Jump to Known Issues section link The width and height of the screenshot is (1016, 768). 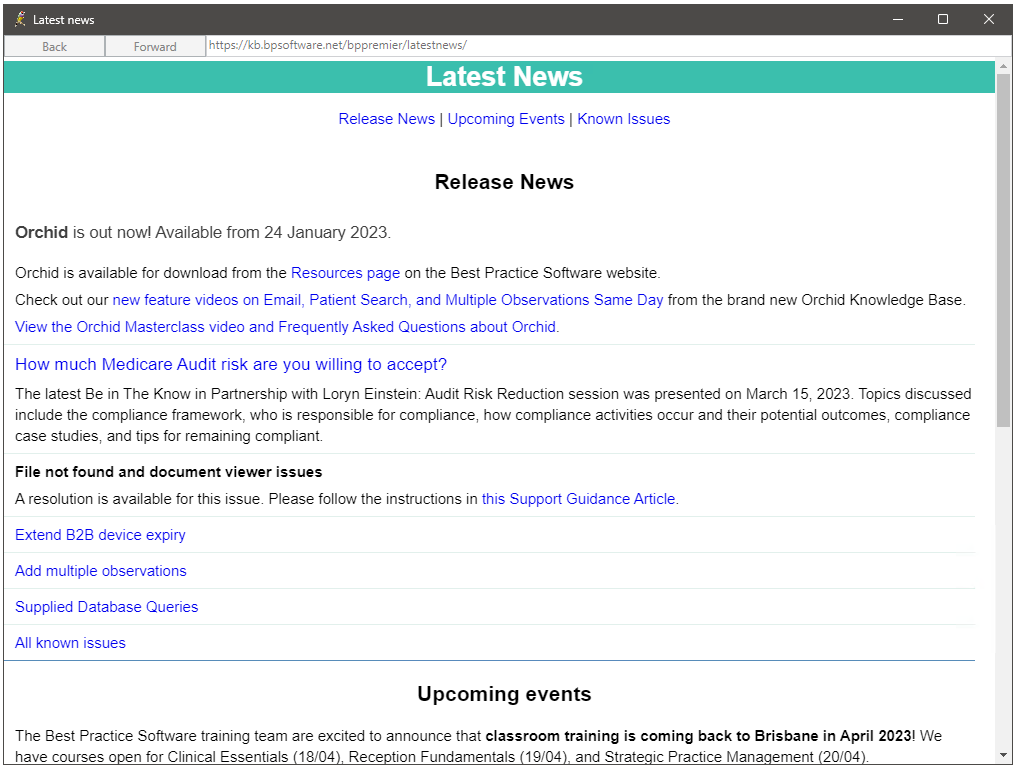623,119
